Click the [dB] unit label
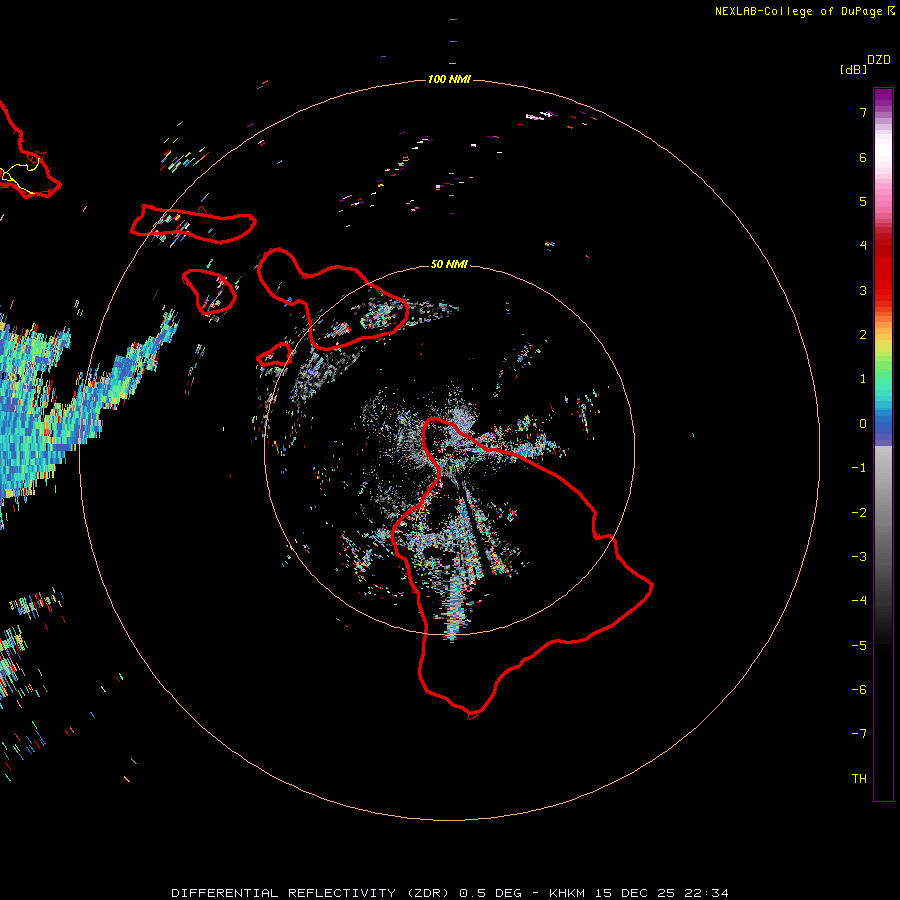Image resolution: width=900 pixels, height=900 pixels. (x=853, y=69)
